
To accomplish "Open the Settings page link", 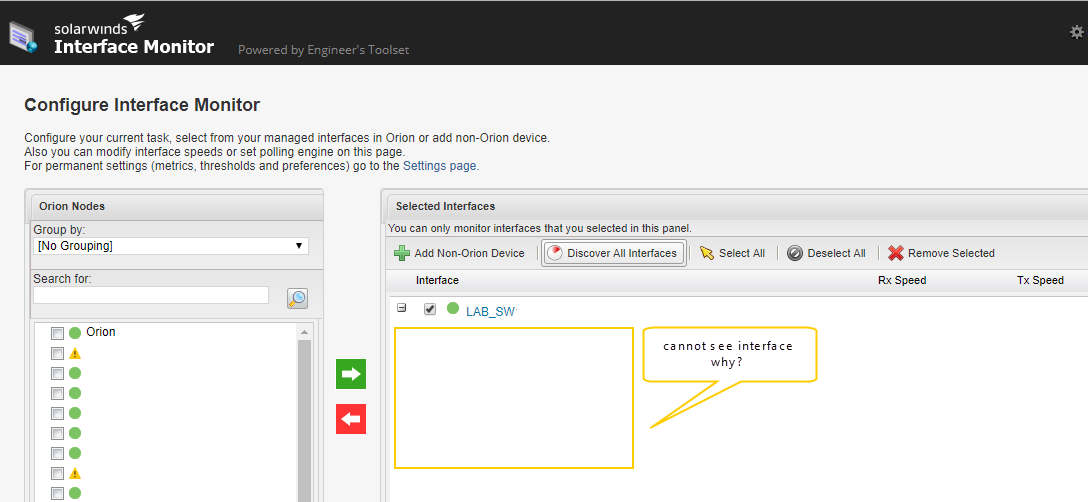I will 440,166.
